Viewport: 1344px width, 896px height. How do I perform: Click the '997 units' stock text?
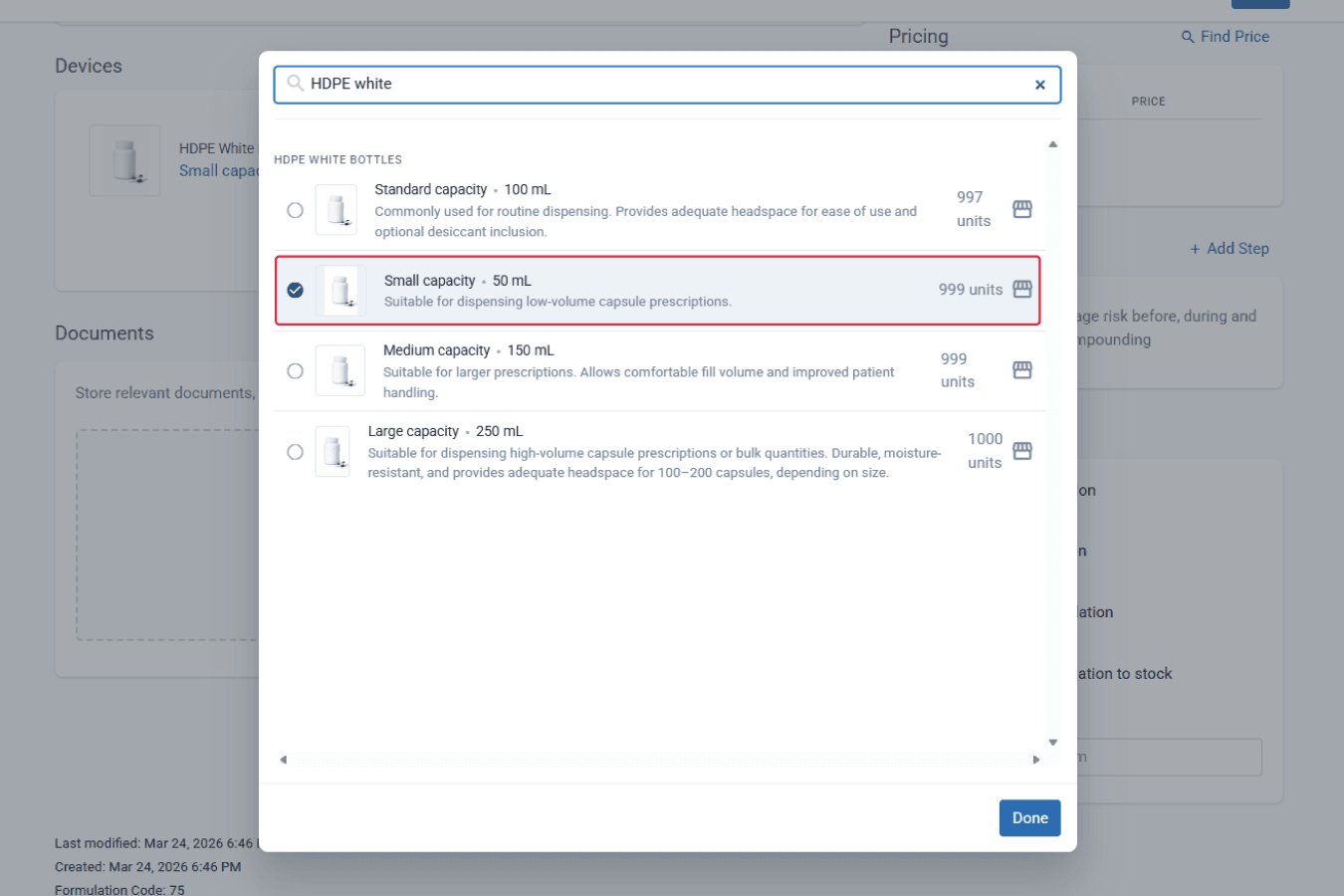coord(973,209)
